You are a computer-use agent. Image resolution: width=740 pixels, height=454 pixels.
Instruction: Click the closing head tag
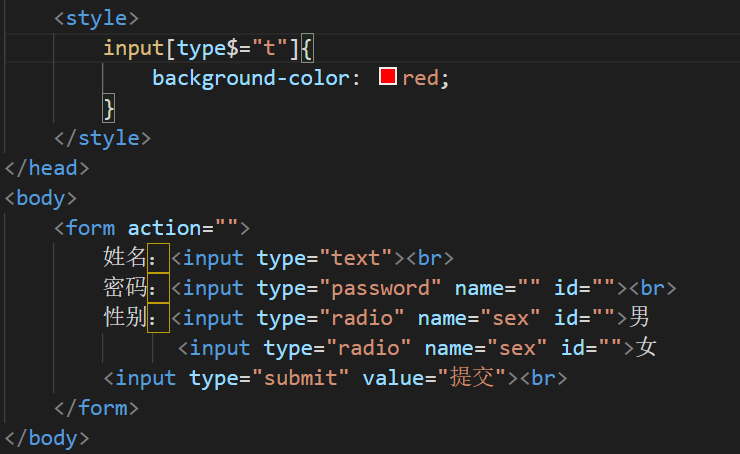coord(47,168)
